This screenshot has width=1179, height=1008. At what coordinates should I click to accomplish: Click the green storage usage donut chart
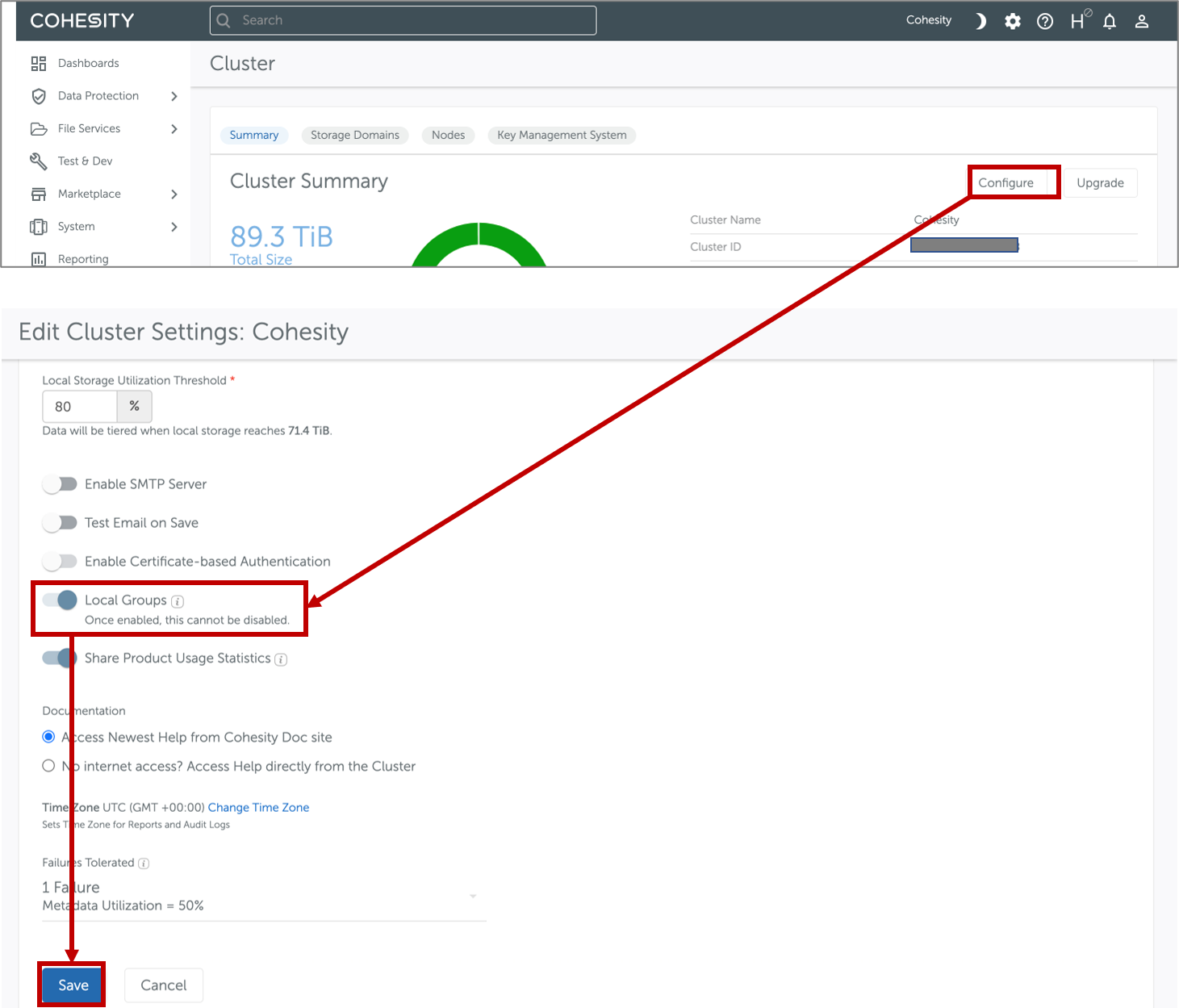pos(479,244)
